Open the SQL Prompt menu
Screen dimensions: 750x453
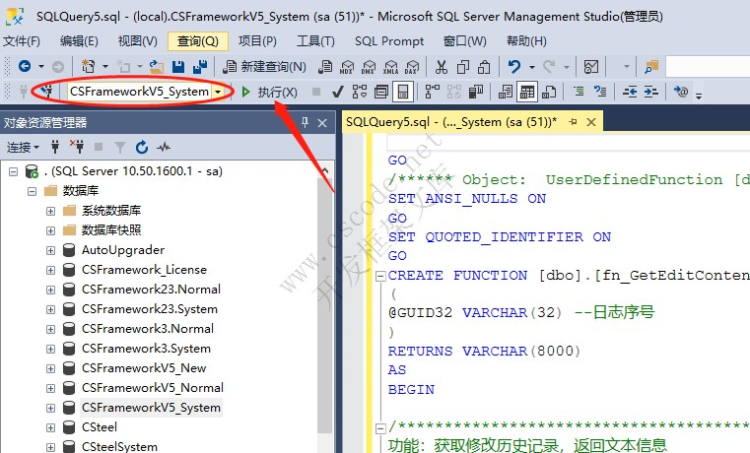[x=389, y=41]
